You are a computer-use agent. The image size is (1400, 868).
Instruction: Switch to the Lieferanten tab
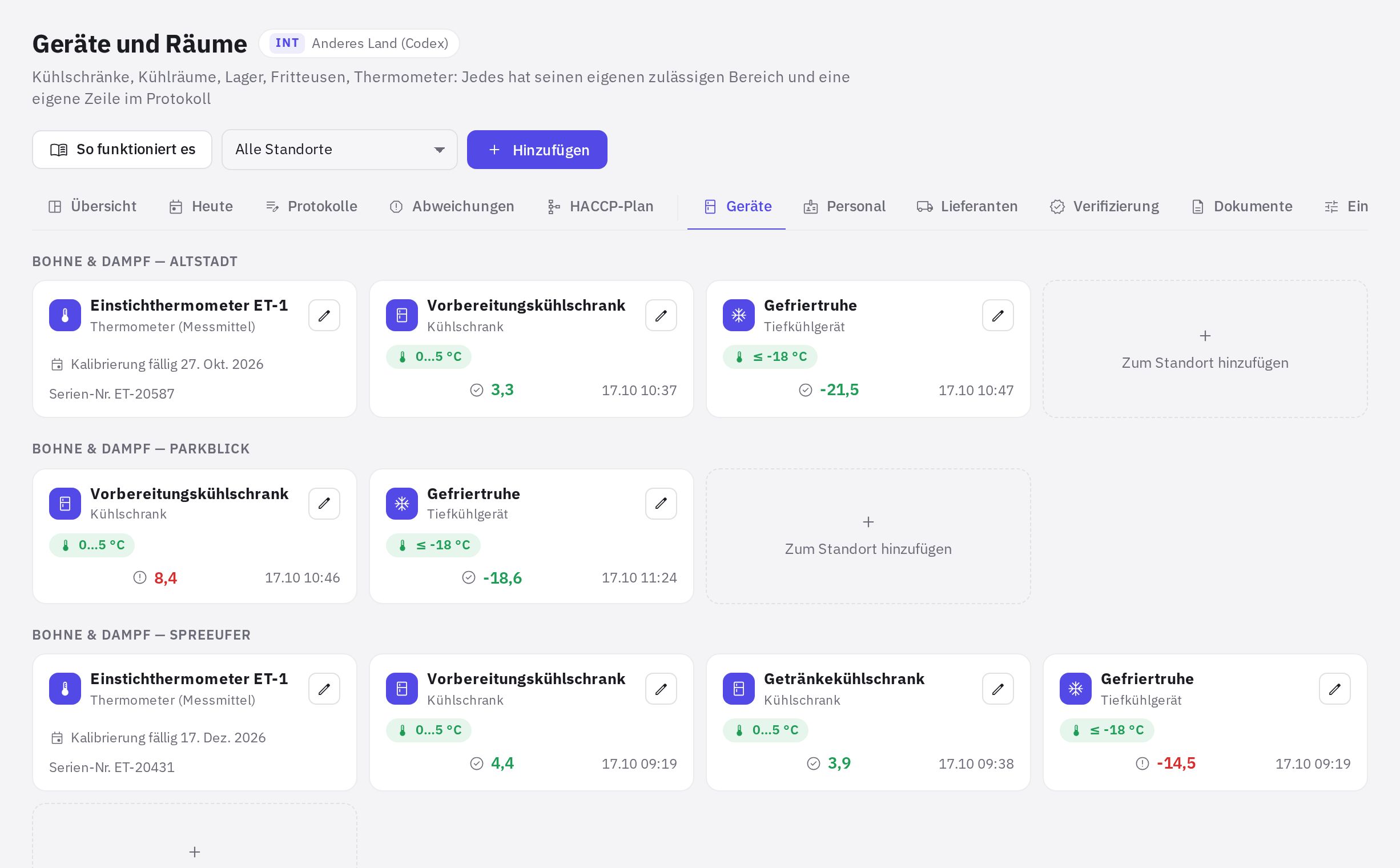(x=967, y=207)
